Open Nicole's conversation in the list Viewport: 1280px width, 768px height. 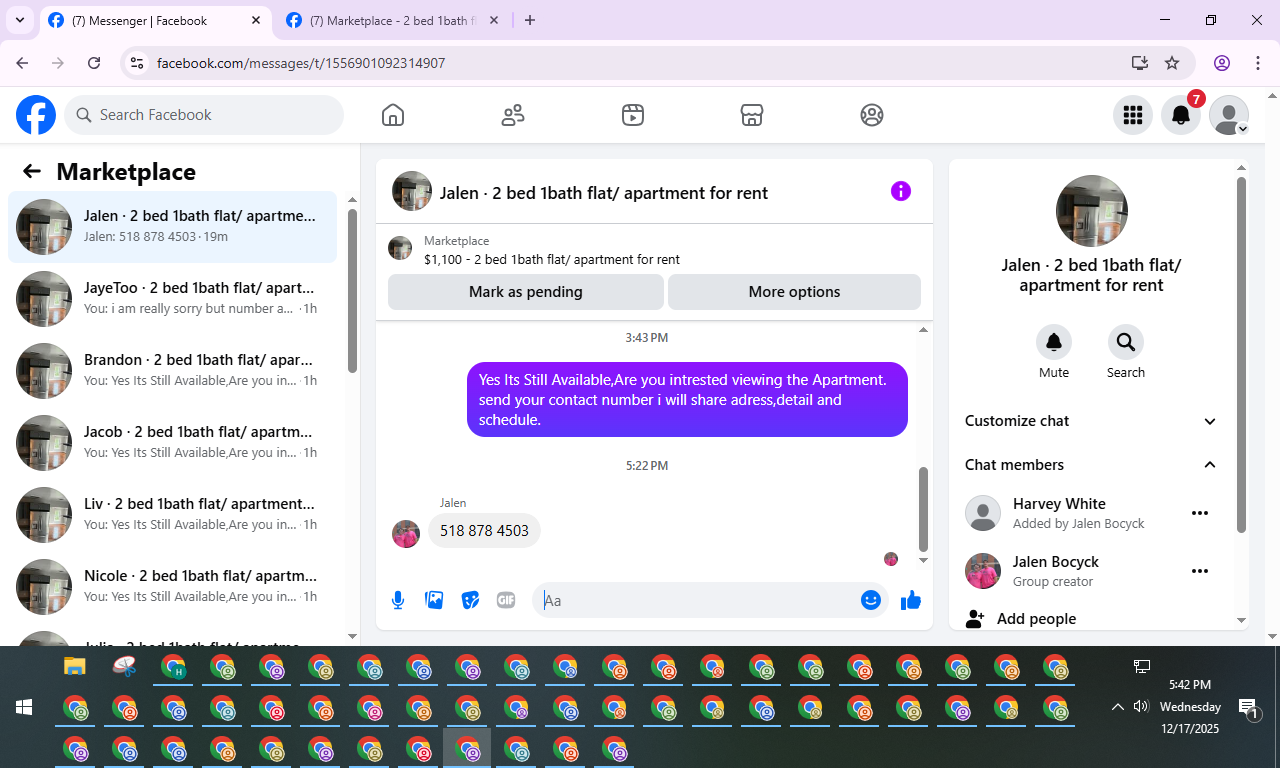173,587
